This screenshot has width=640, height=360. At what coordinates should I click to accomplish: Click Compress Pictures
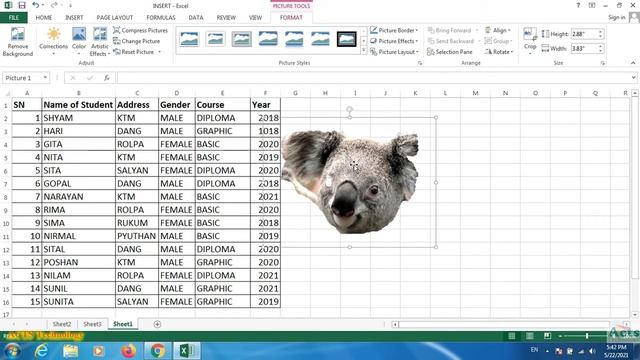point(140,30)
